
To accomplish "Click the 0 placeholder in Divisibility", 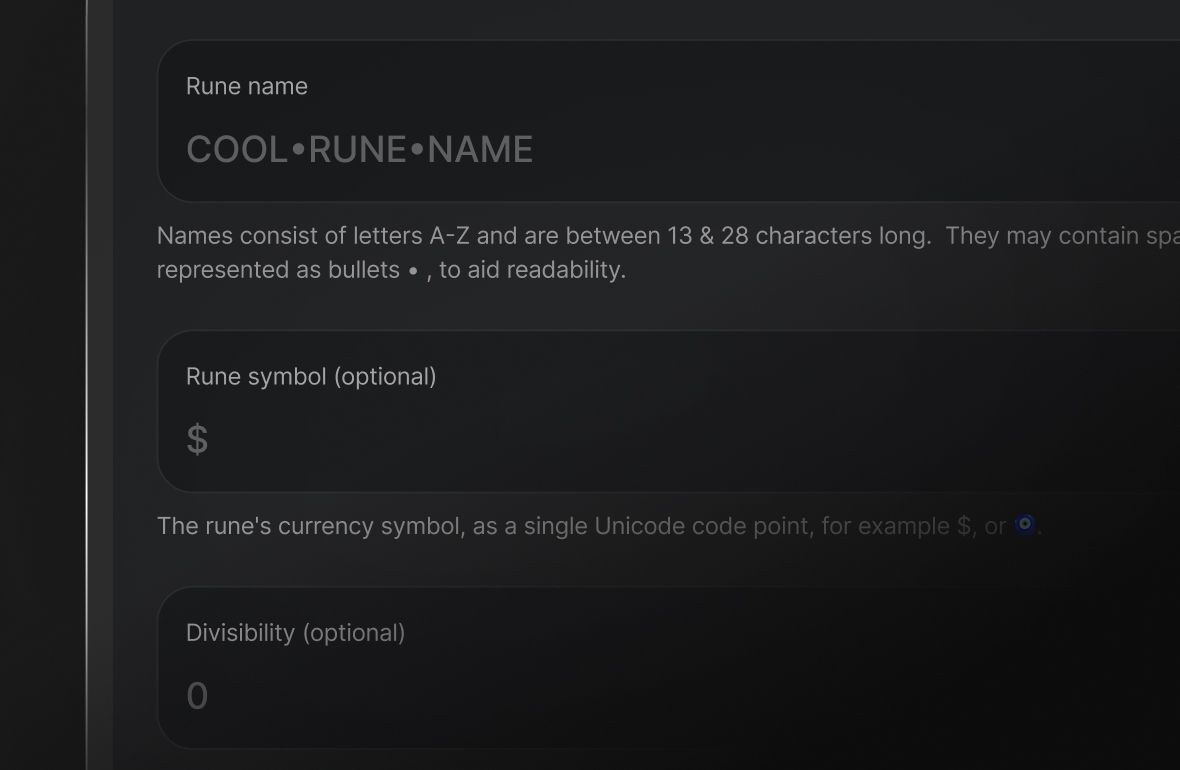I will [x=197, y=696].
